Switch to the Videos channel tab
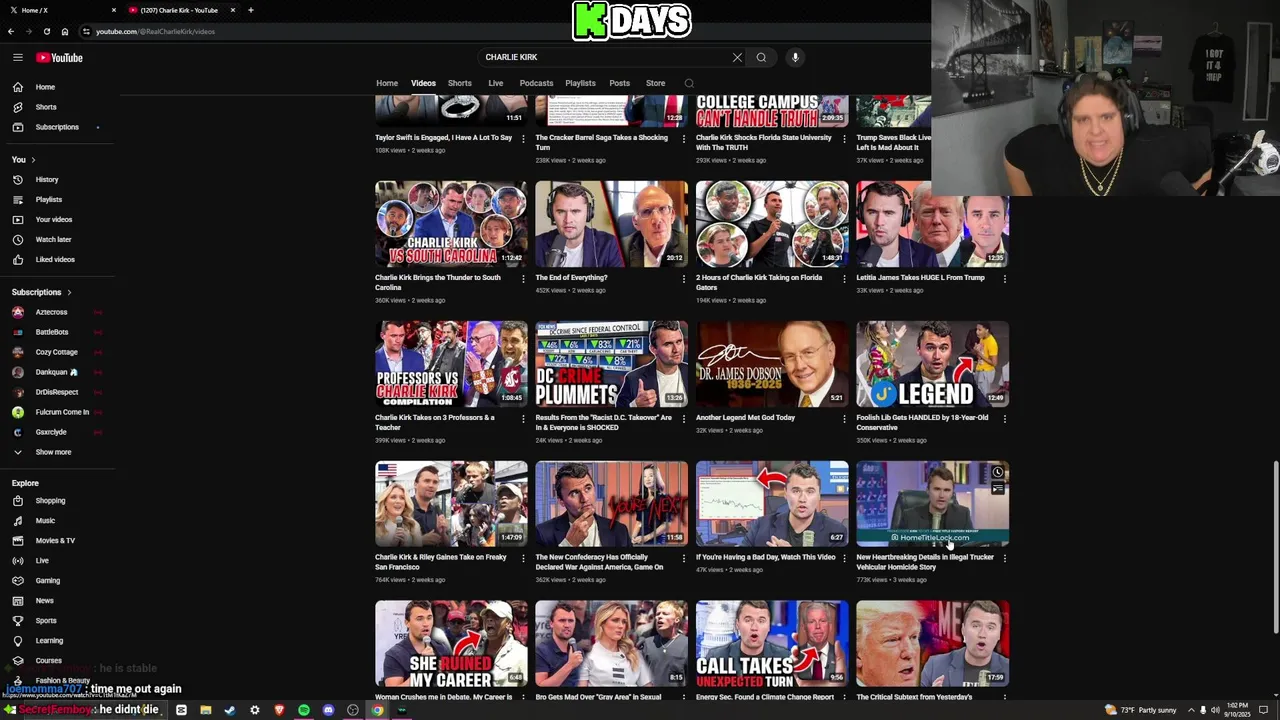The width and height of the screenshot is (1280, 720). tap(423, 83)
